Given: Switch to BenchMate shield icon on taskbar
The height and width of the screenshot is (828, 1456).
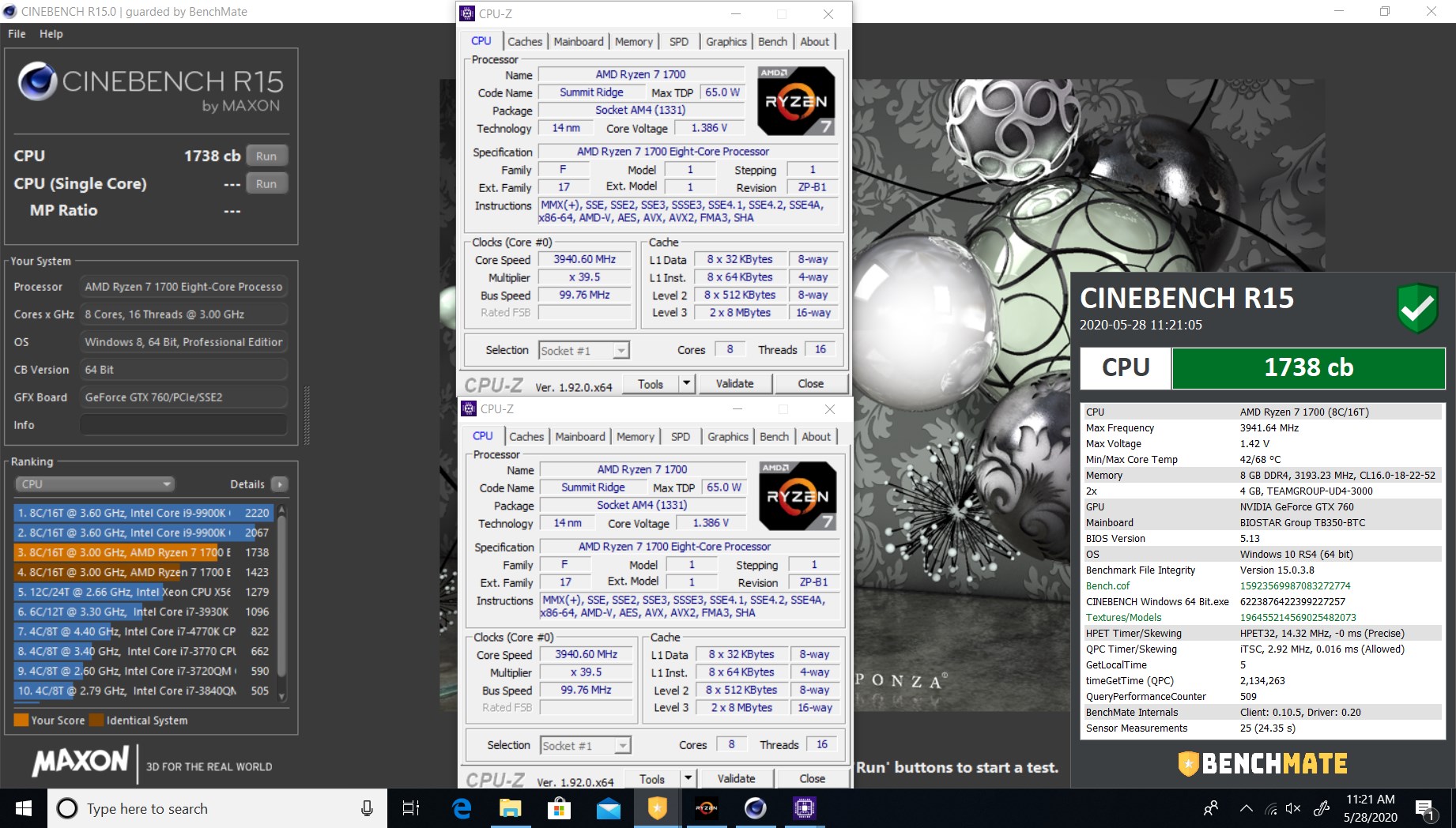Looking at the screenshot, I should pyautogui.click(x=658, y=807).
